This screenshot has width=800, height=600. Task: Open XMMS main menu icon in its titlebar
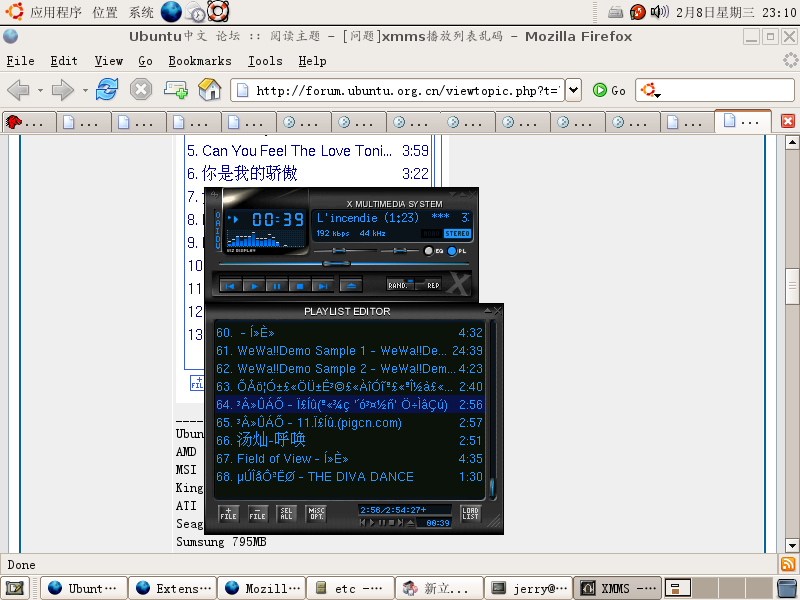(x=214, y=194)
